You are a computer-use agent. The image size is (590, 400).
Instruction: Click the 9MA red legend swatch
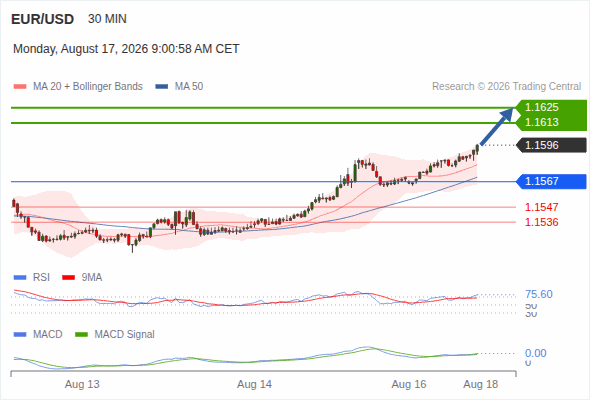tap(68, 278)
